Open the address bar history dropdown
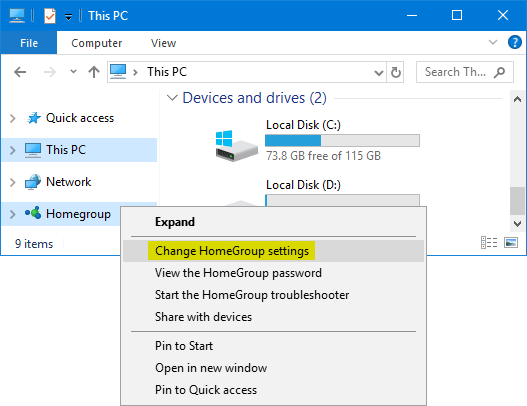Image resolution: width=527 pixels, height=406 pixels. [x=379, y=72]
